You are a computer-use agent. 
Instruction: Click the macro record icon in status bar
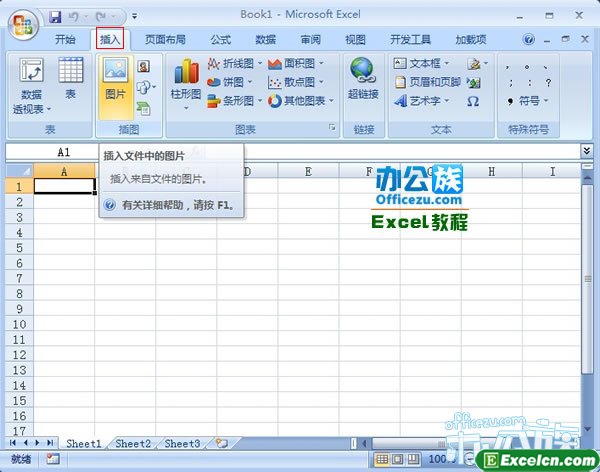[x=53, y=458]
